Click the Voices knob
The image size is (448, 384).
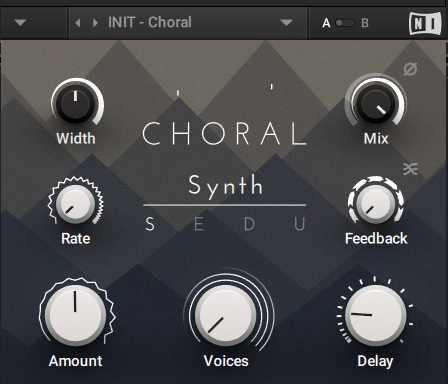coord(226,315)
